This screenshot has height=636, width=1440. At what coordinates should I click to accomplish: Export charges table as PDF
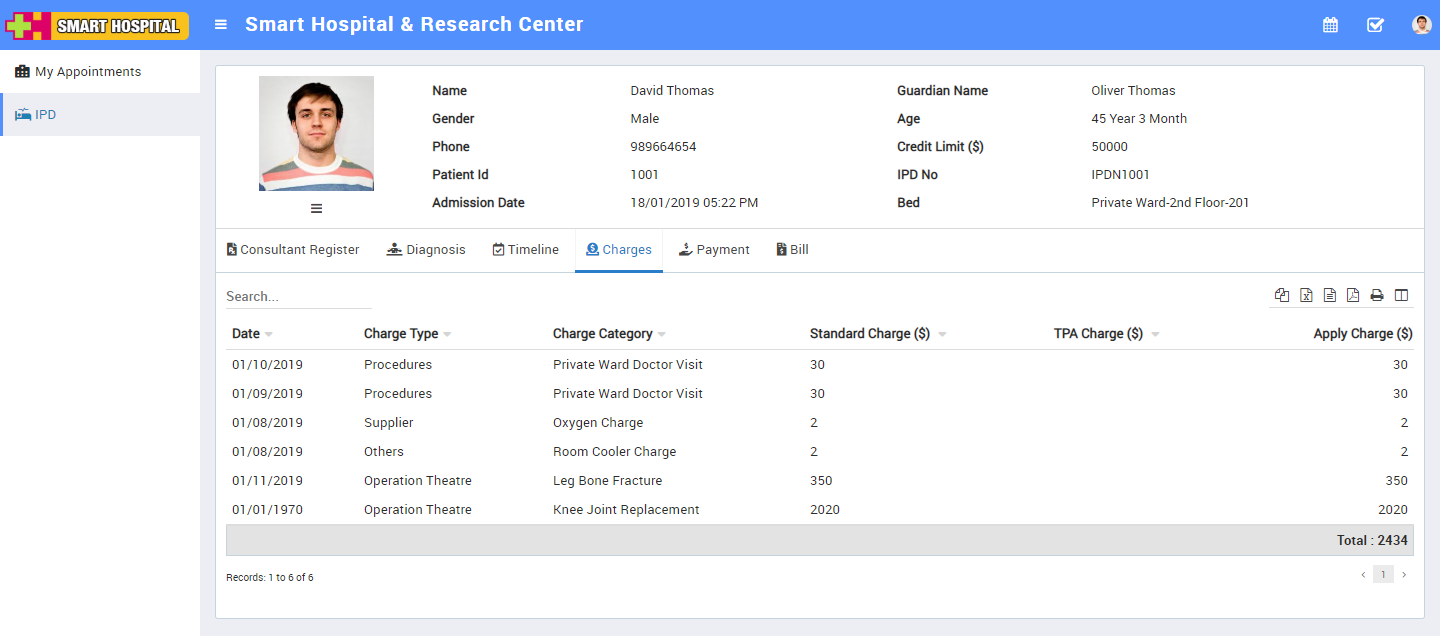click(1353, 295)
